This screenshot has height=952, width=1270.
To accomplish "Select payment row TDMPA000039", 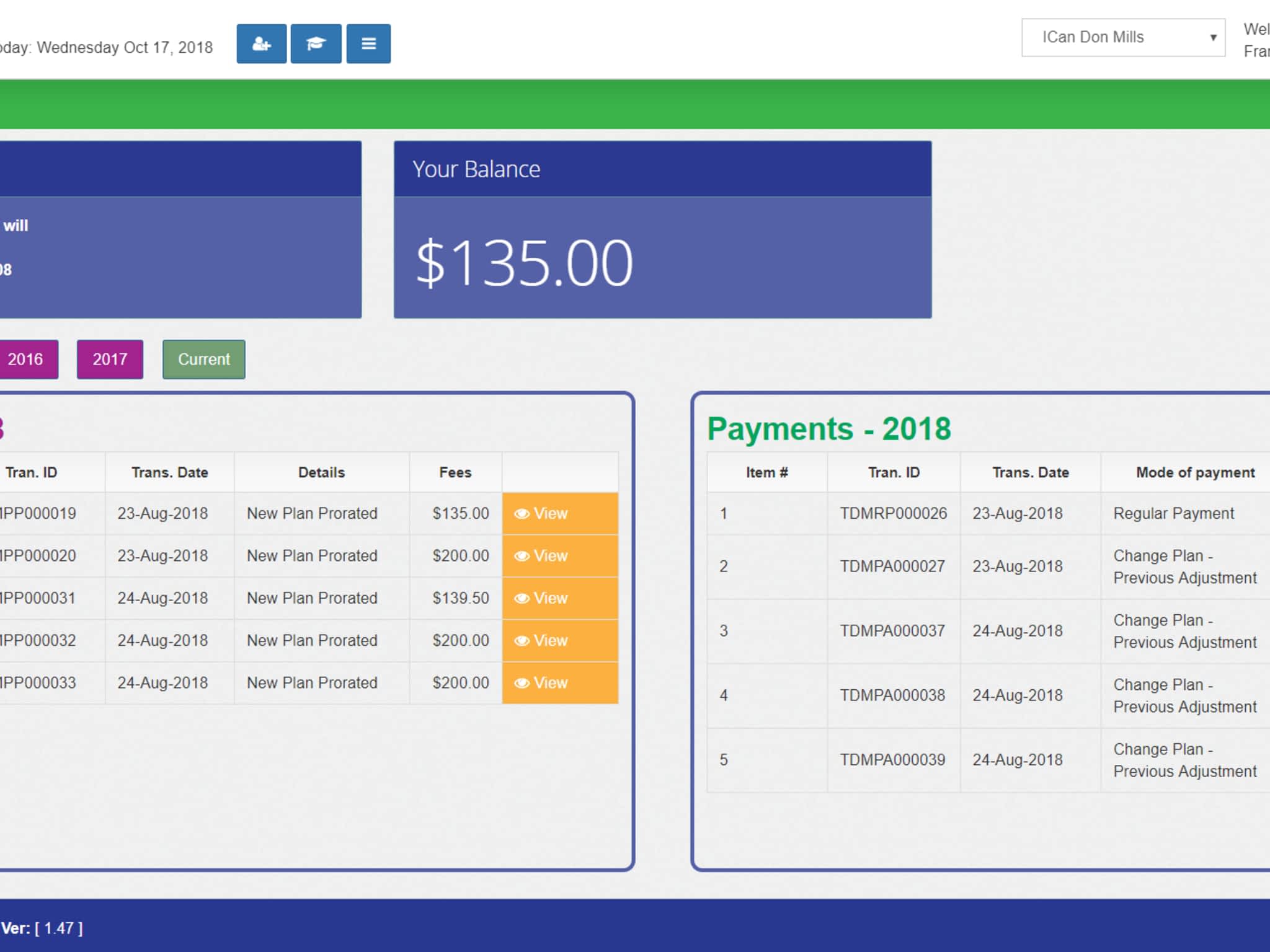I will [892, 760].
